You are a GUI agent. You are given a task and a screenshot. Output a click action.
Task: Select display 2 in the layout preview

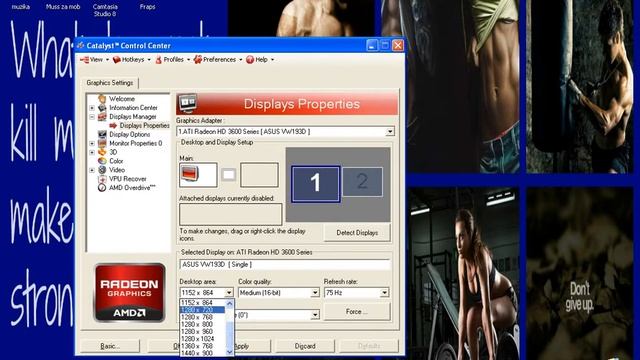pyautogui.click(x=362, y=182)
